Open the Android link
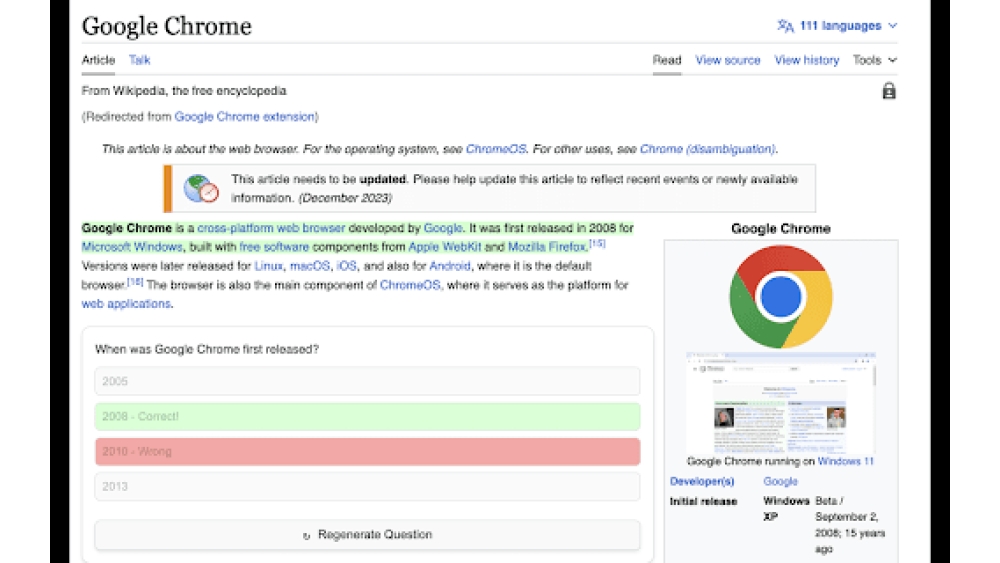This screenshot has width=1000, height=563. pyautogui.click(x=450, y=266)
